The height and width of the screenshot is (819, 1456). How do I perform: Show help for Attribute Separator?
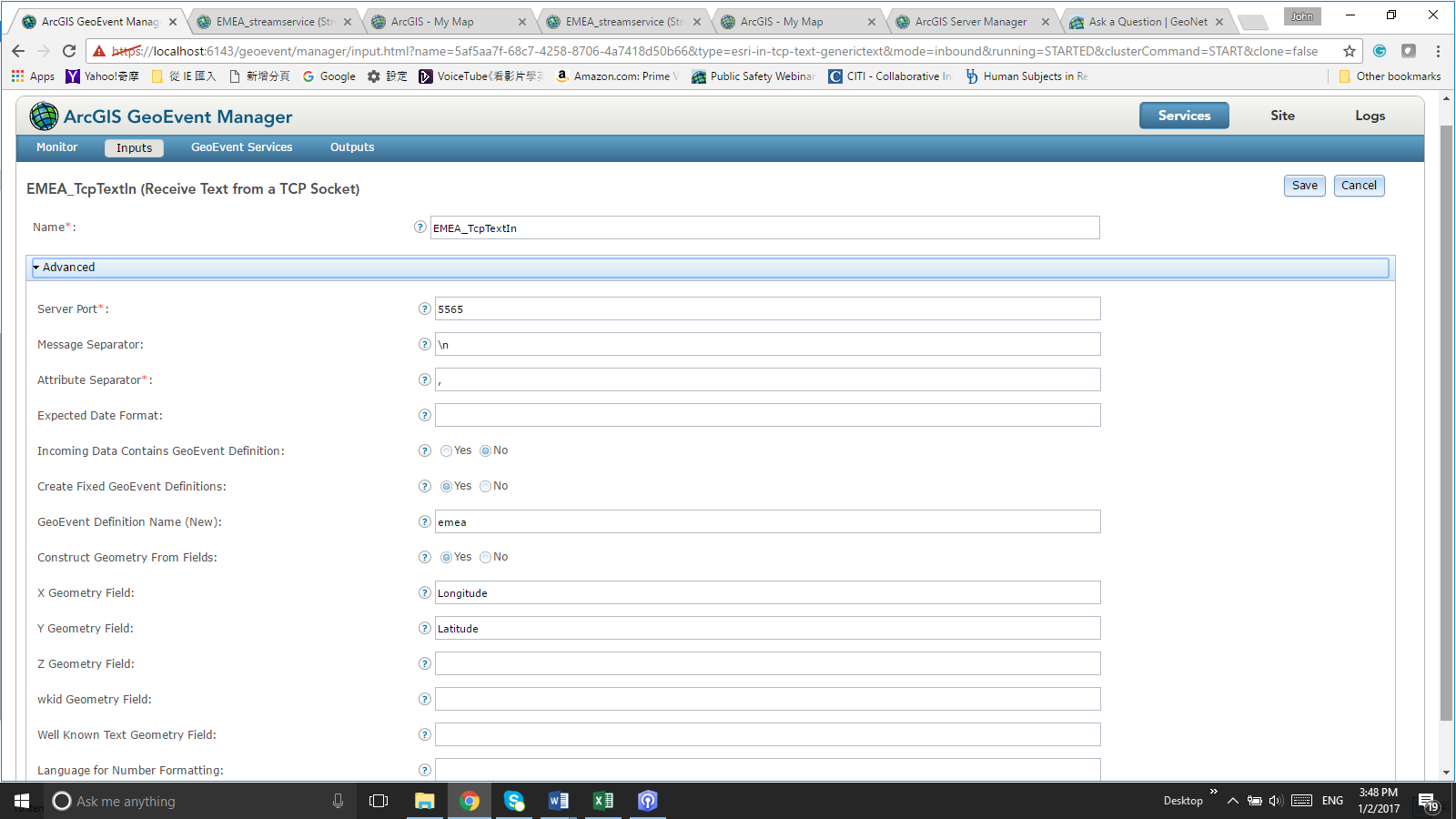[x=424, y=380]
